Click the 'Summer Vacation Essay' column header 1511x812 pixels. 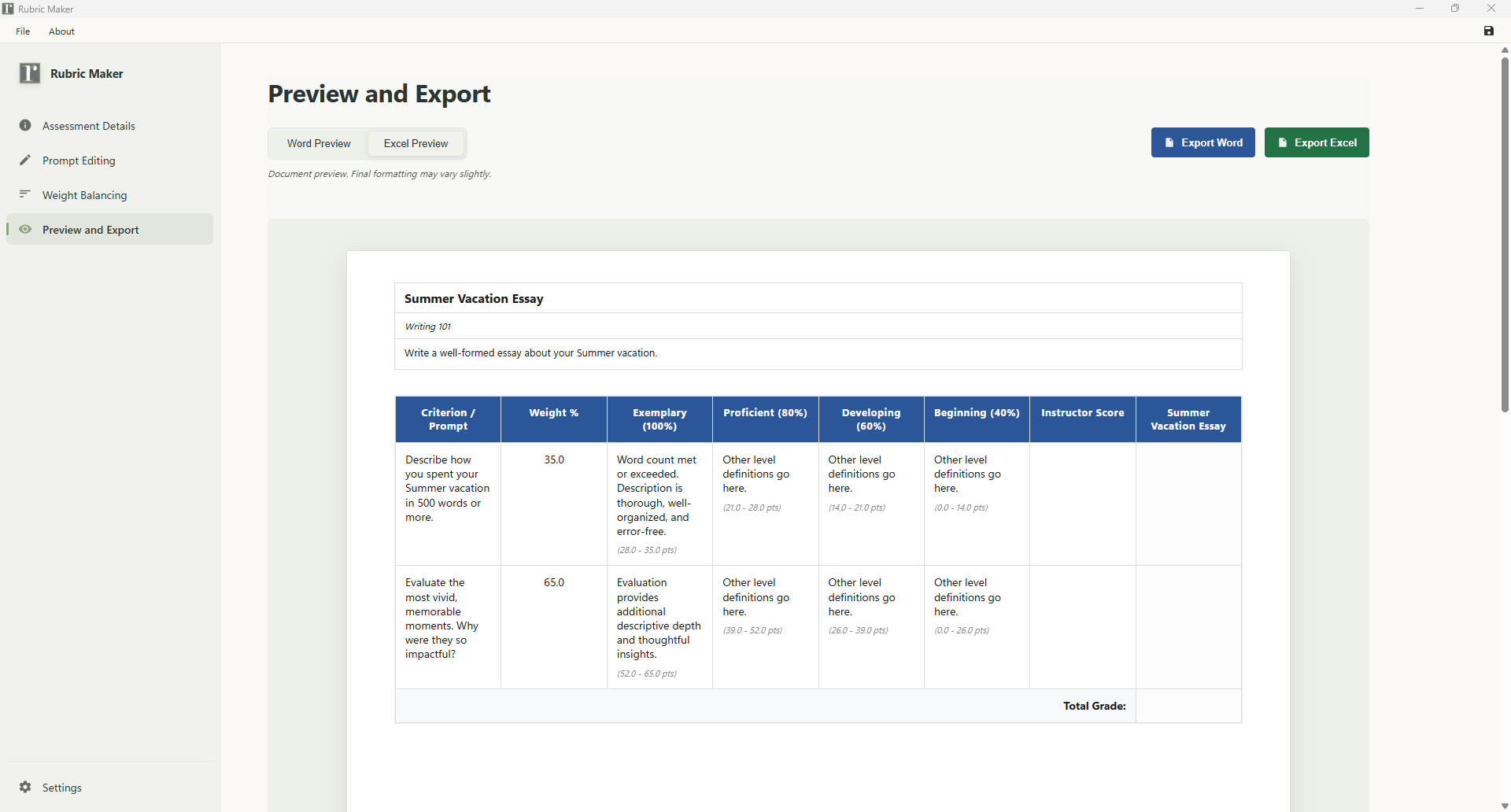[1188, 419]
